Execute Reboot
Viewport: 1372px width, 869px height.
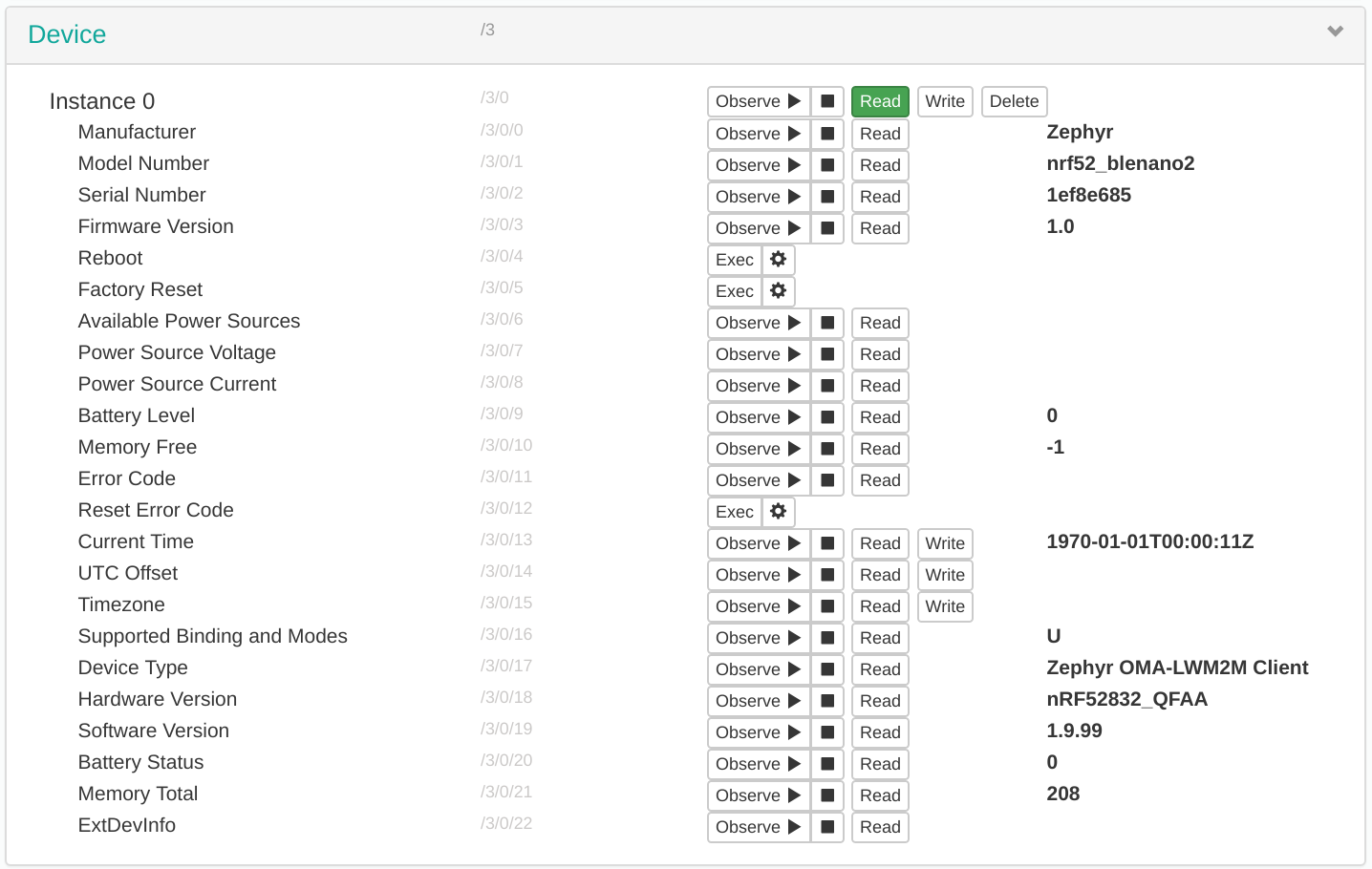(735, 260)
